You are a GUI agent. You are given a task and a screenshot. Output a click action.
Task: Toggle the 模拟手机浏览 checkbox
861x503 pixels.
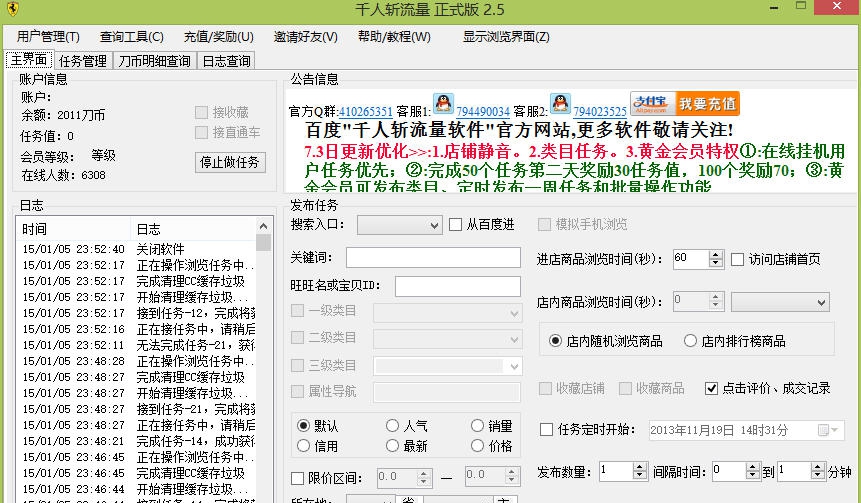(544, 224)
